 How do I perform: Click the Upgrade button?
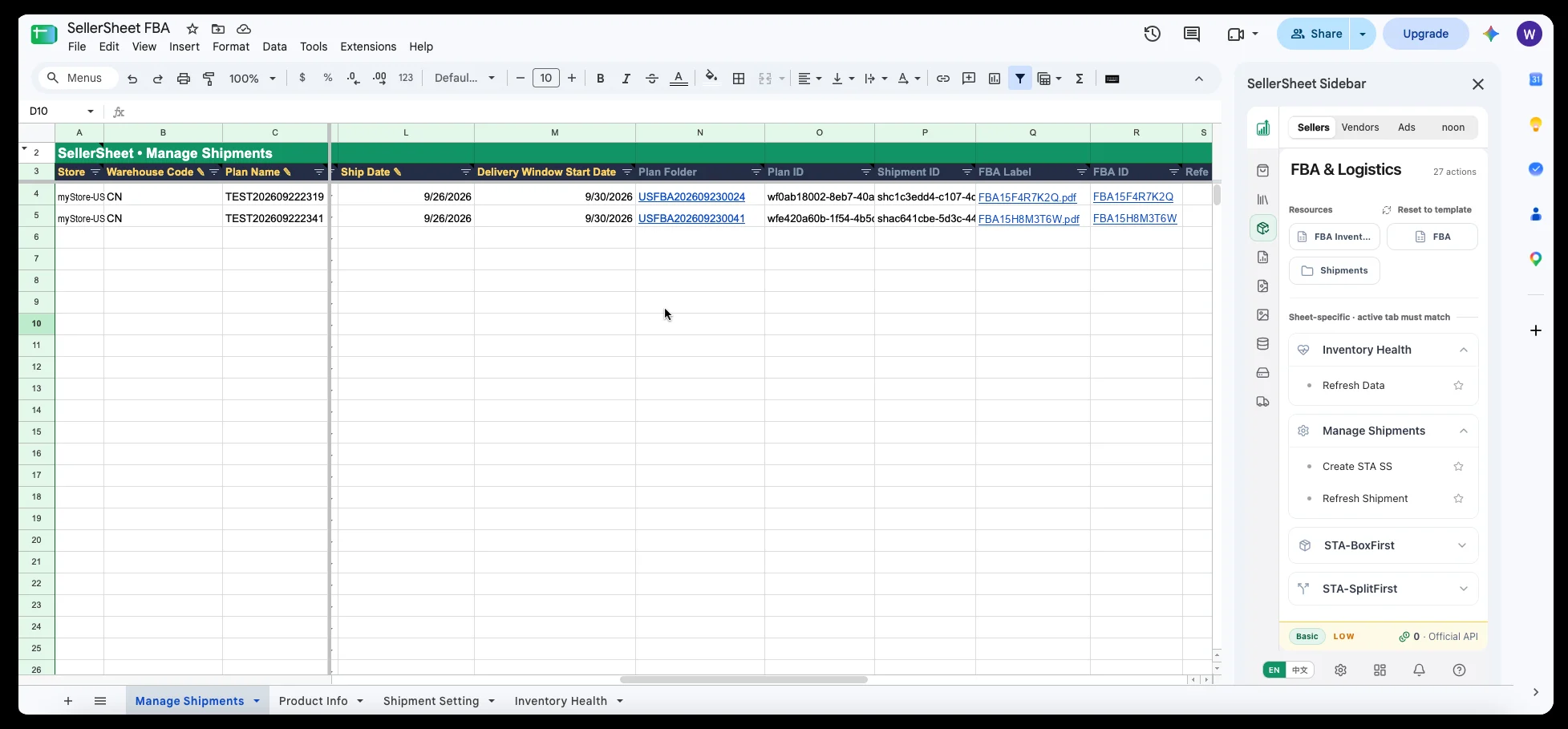coord(1425,34)
